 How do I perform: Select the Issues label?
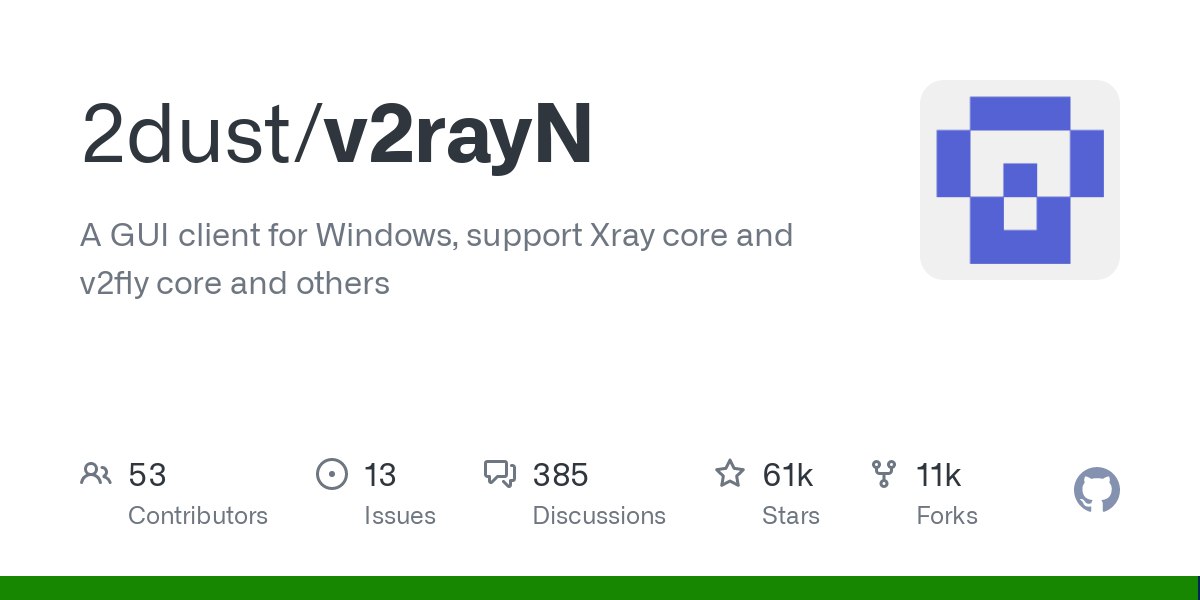click(400, 516)
